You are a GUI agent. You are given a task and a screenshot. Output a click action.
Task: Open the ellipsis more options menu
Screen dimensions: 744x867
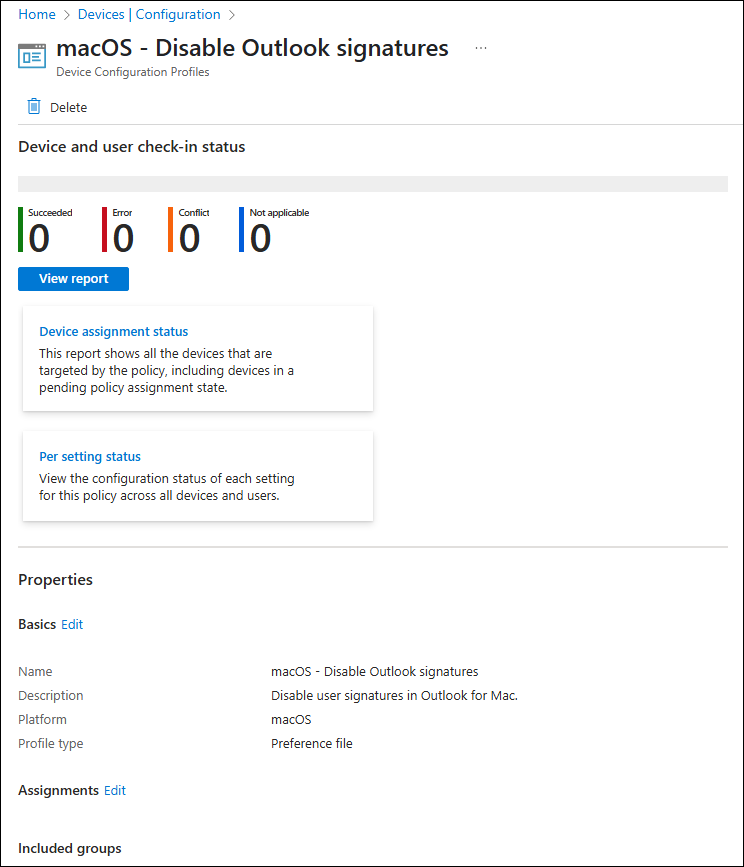pyautogui.click(x=481, y=48)
